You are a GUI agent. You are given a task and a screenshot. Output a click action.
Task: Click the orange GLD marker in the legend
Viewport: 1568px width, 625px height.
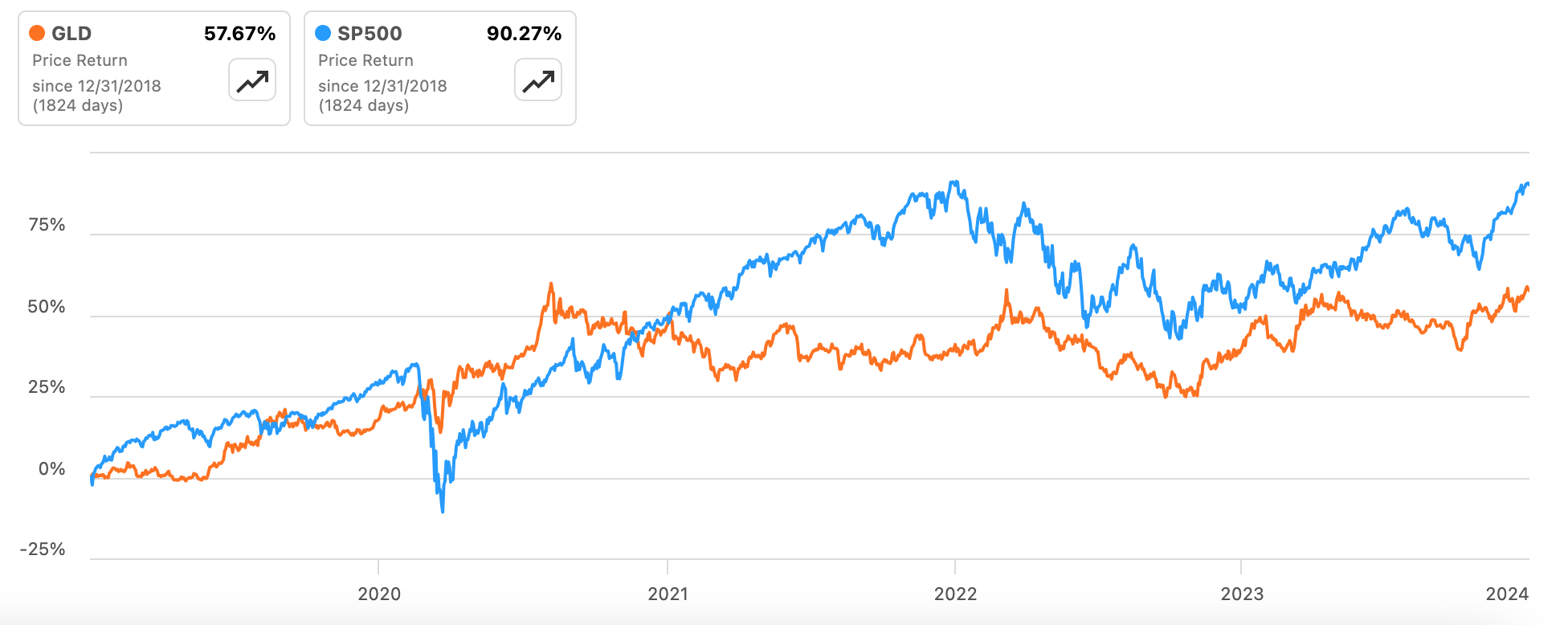[35, 34]
